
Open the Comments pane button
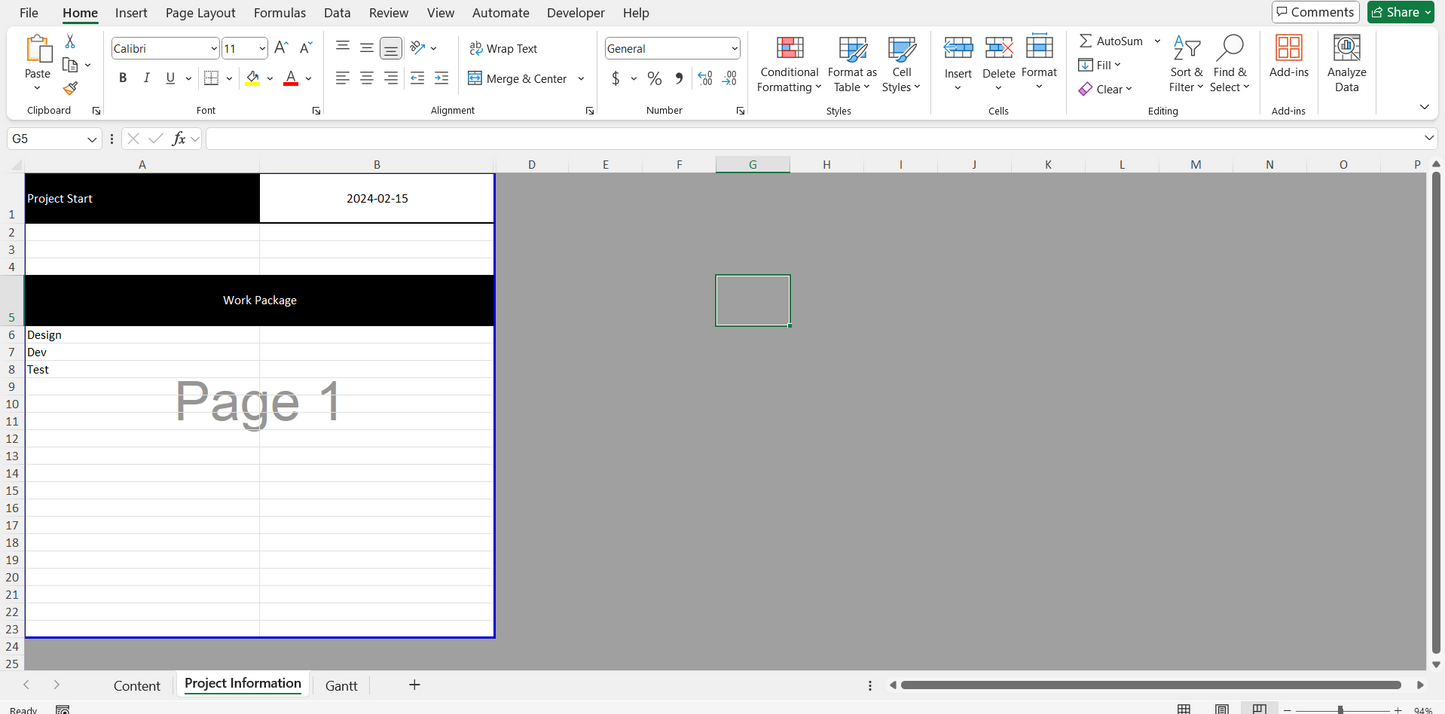click(x=1315, y=12)
